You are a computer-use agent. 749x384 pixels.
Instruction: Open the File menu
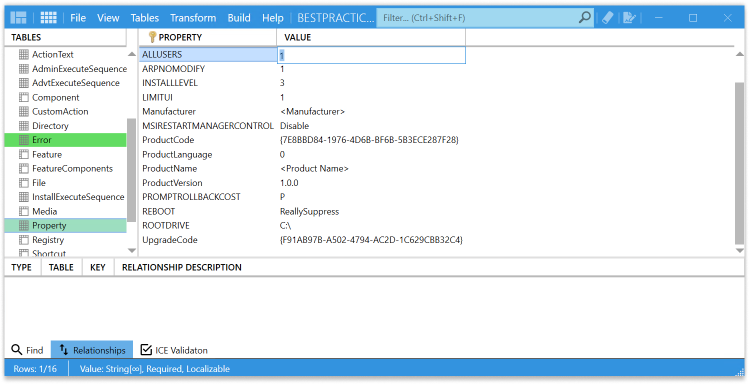click(78, 18)
